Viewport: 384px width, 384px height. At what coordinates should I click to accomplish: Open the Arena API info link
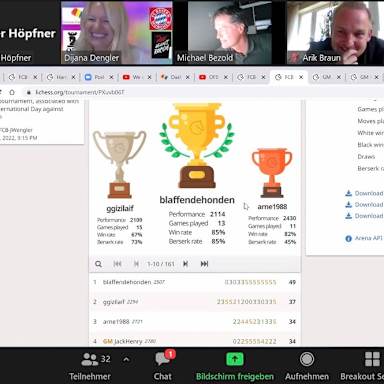(x=364, y=238)
